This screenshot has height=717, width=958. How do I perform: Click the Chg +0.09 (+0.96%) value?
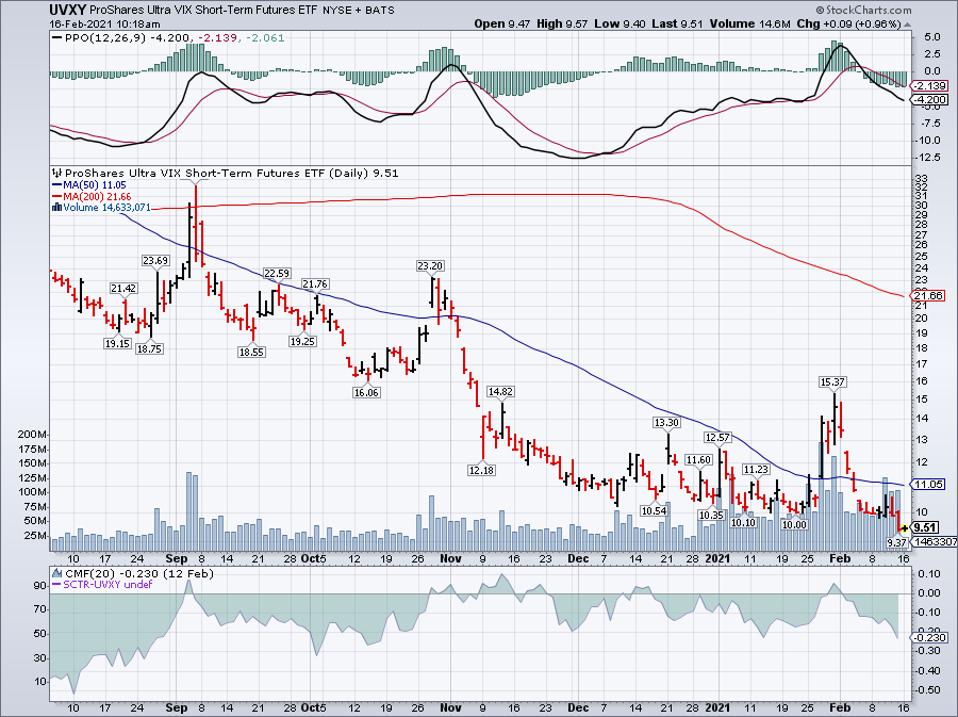(849, 24)
